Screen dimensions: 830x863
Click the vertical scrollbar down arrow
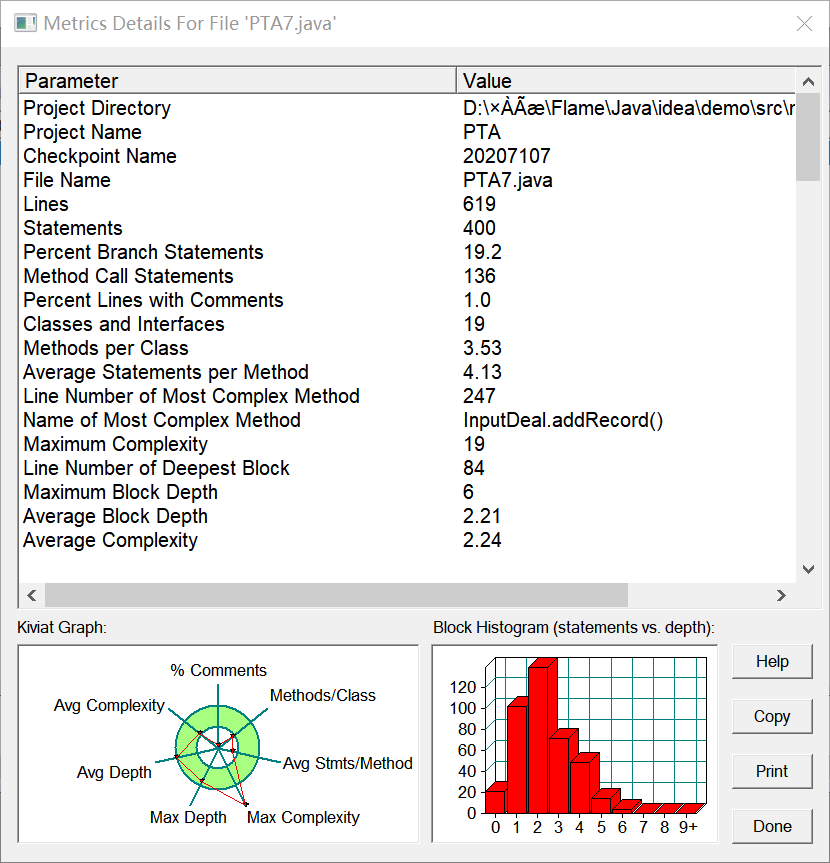(x=808, y=569)
